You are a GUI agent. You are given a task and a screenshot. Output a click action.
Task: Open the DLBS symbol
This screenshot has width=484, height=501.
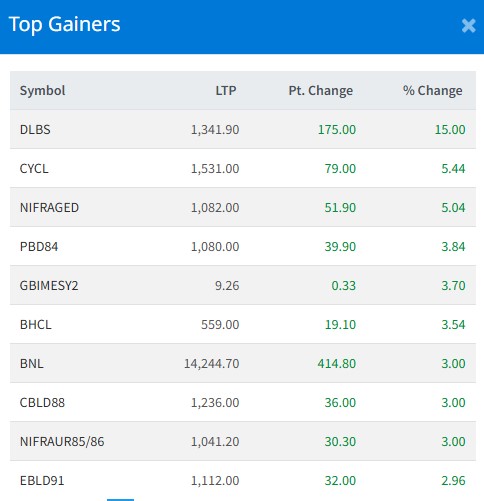pos(35,130)
